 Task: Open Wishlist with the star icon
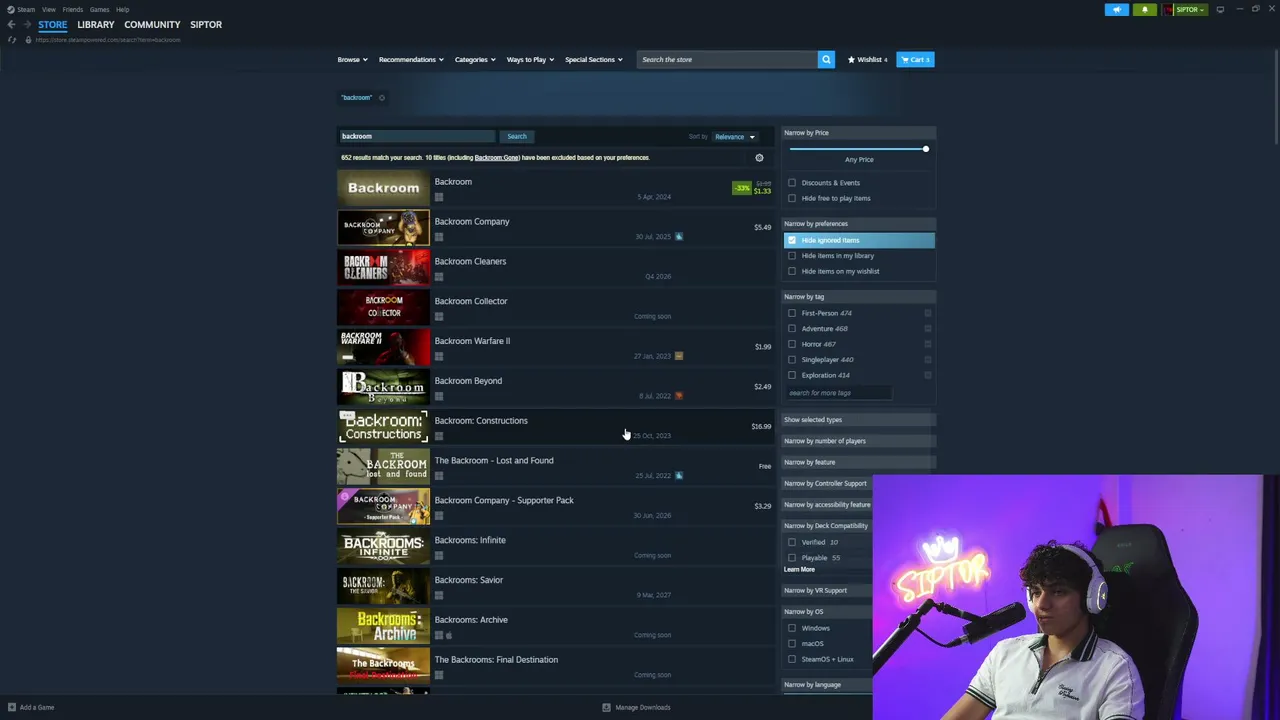(867, 59)
